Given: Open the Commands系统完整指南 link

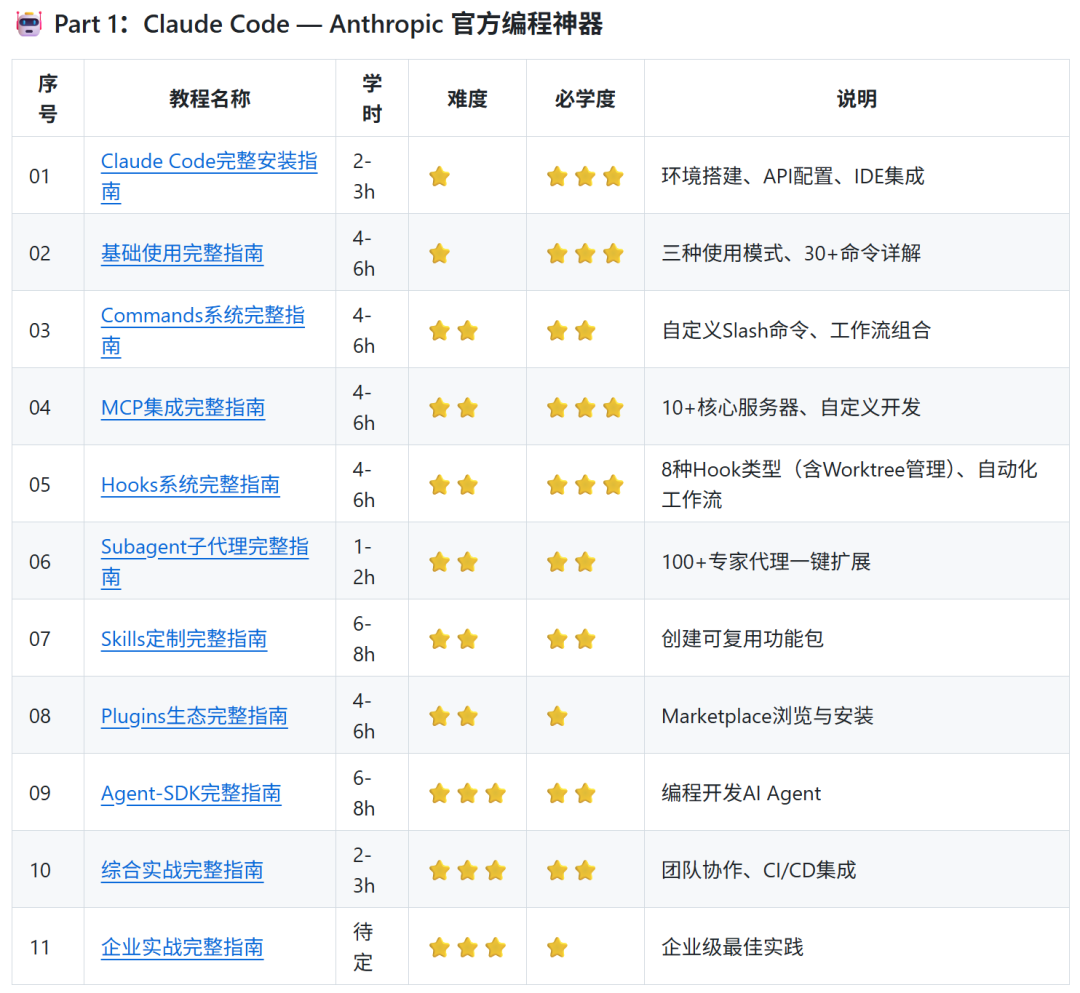Looking at the screenshot, I should 202,330.
